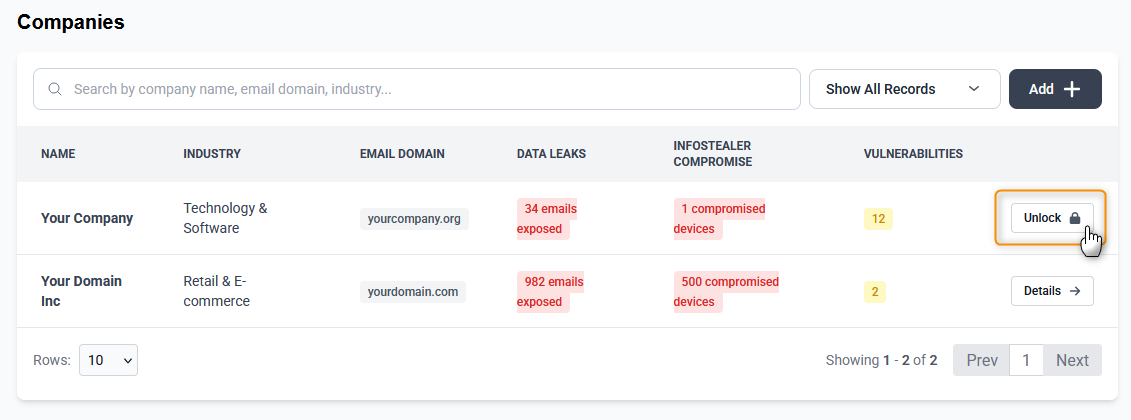Click the arrow icon on Details button

[1075, 291]
